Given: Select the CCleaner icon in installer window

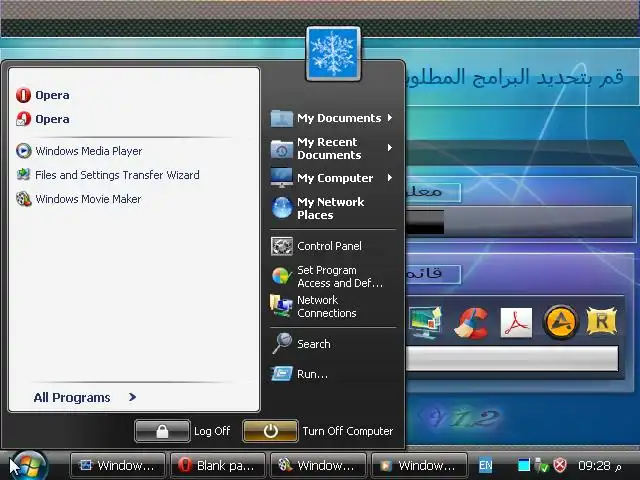Looking at the screenshot, I should click(x=472, y=322).
